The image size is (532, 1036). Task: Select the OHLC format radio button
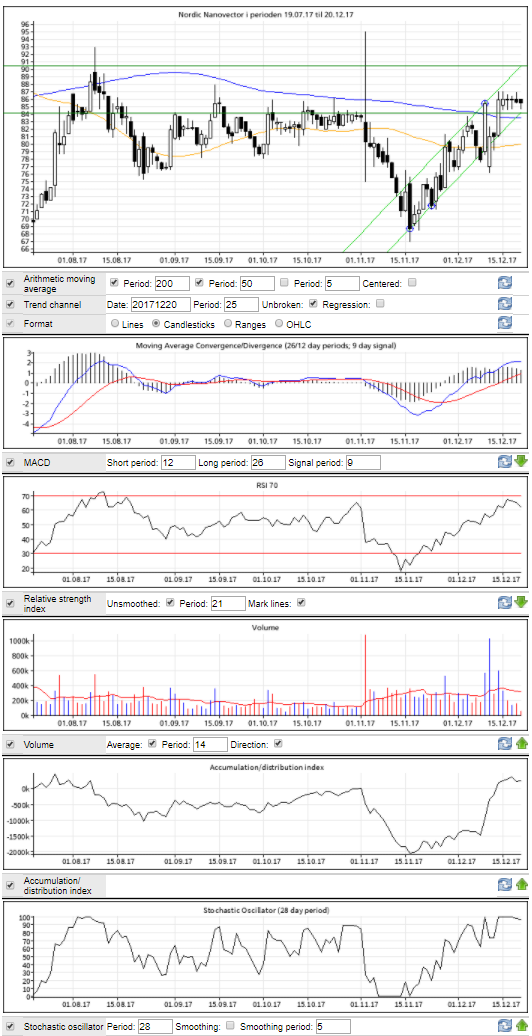[280, 324]
